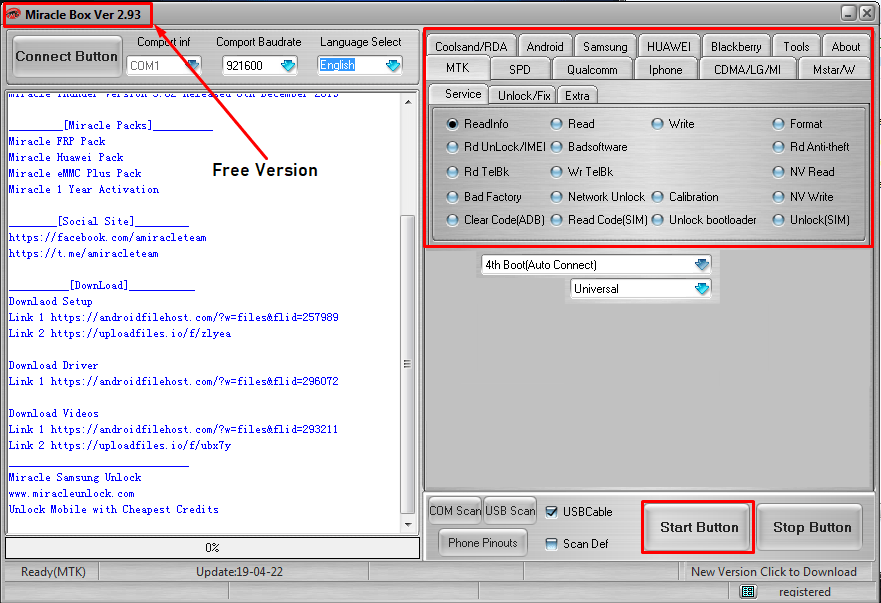The height and width of the screenshot is (603, 881).
Task: Open the CDMA/LG/MI tab
Action: [x=747, y=70]
